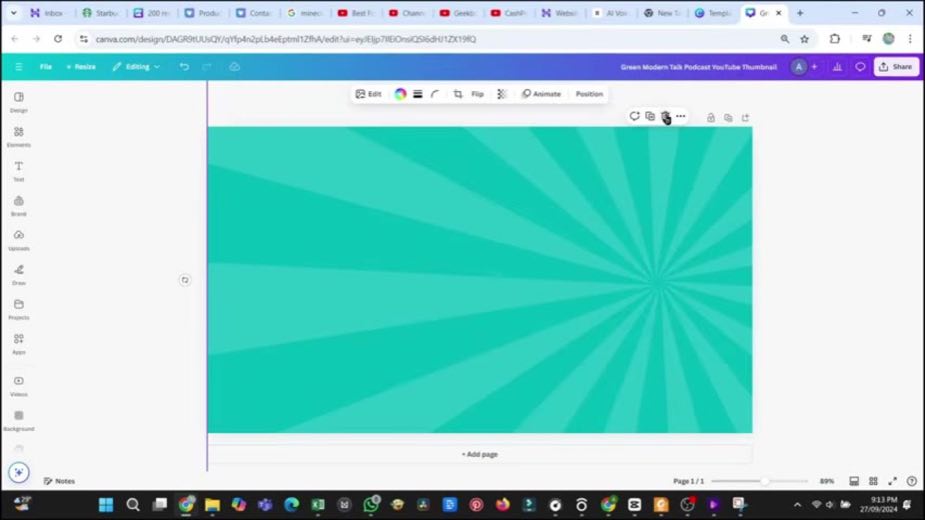Open a new browser tab
The image size is (925, 520).
800,12
